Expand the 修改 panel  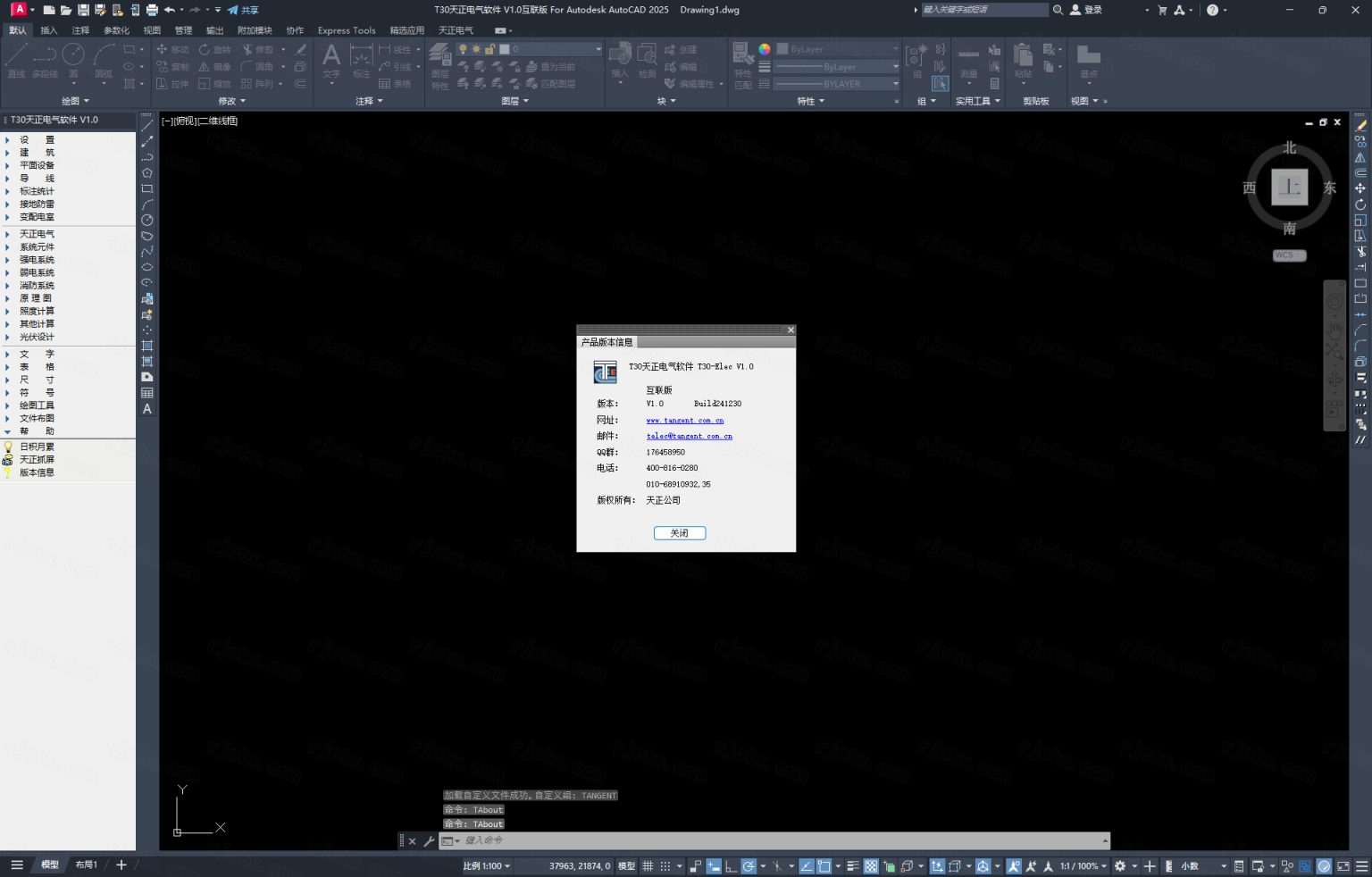pos(231,101)
